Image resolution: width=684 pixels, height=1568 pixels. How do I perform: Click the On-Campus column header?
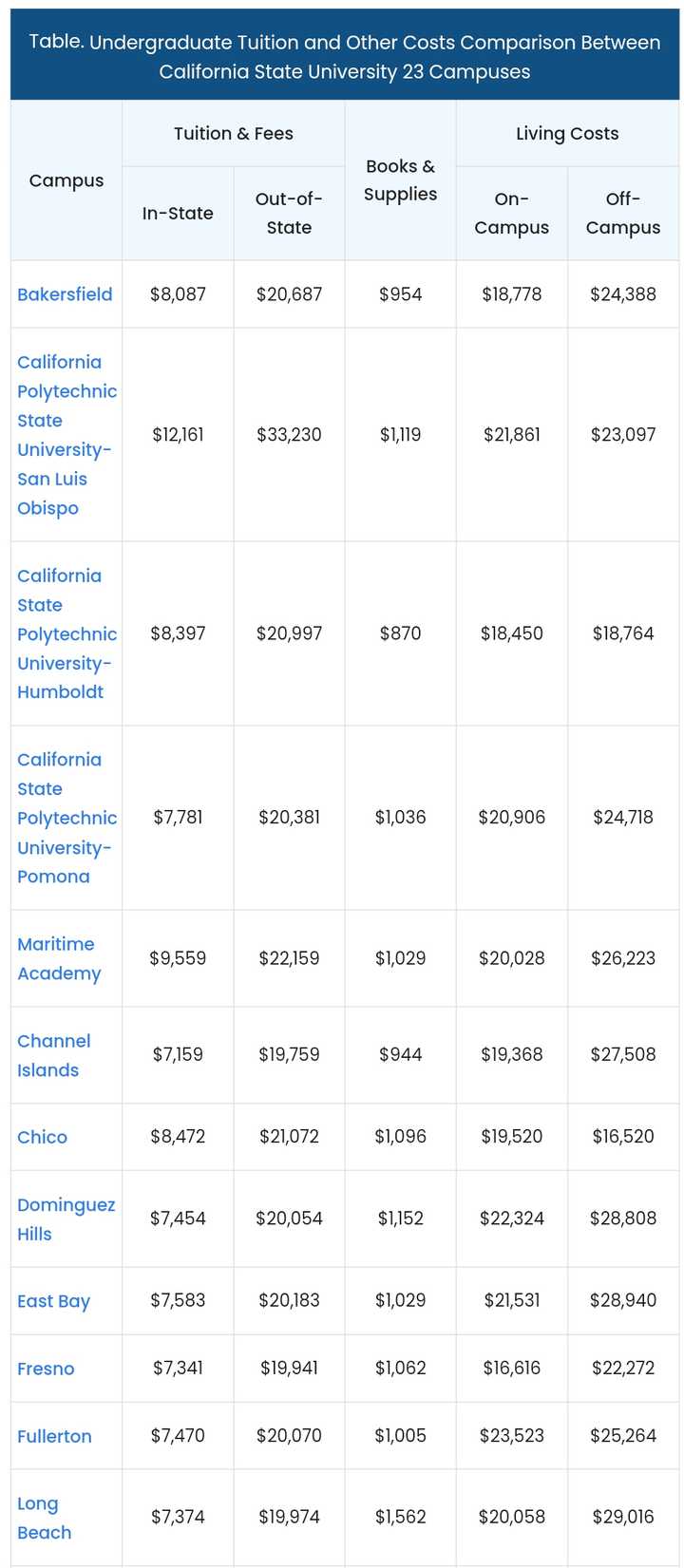(x=512, y=214)
